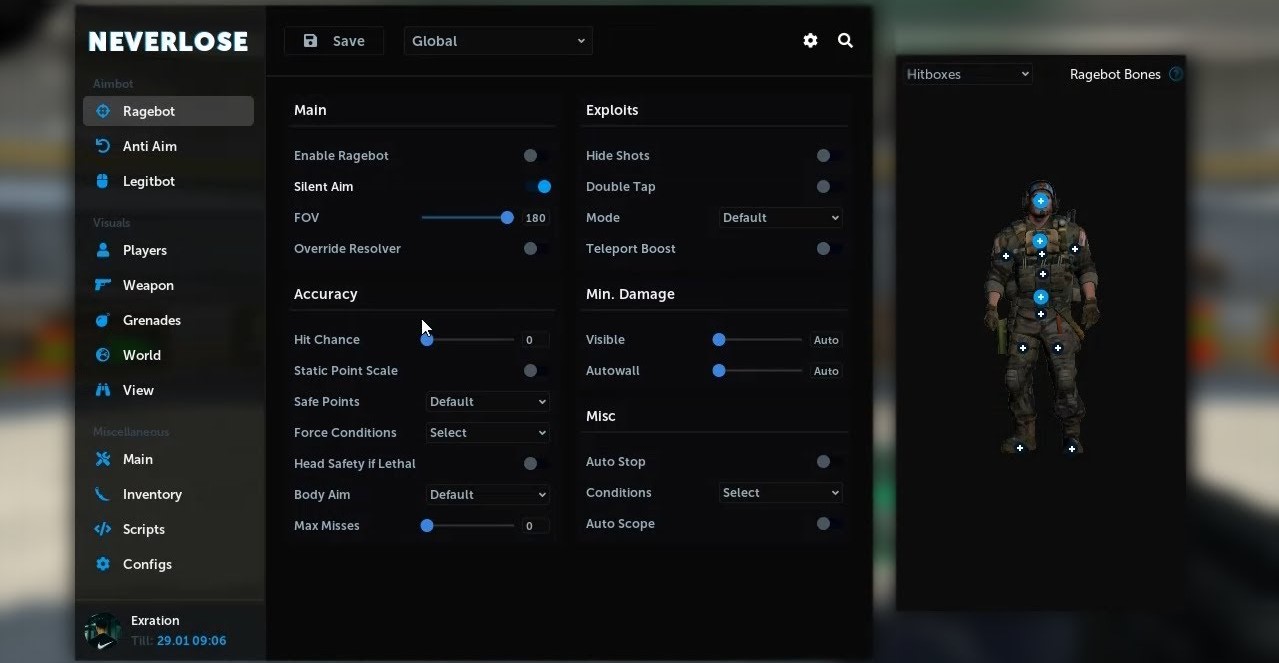The width and height of the screenshot is (1279, 663).
Task: Open the Weapon section in the Visuals menu
Action: pos(105,285)
